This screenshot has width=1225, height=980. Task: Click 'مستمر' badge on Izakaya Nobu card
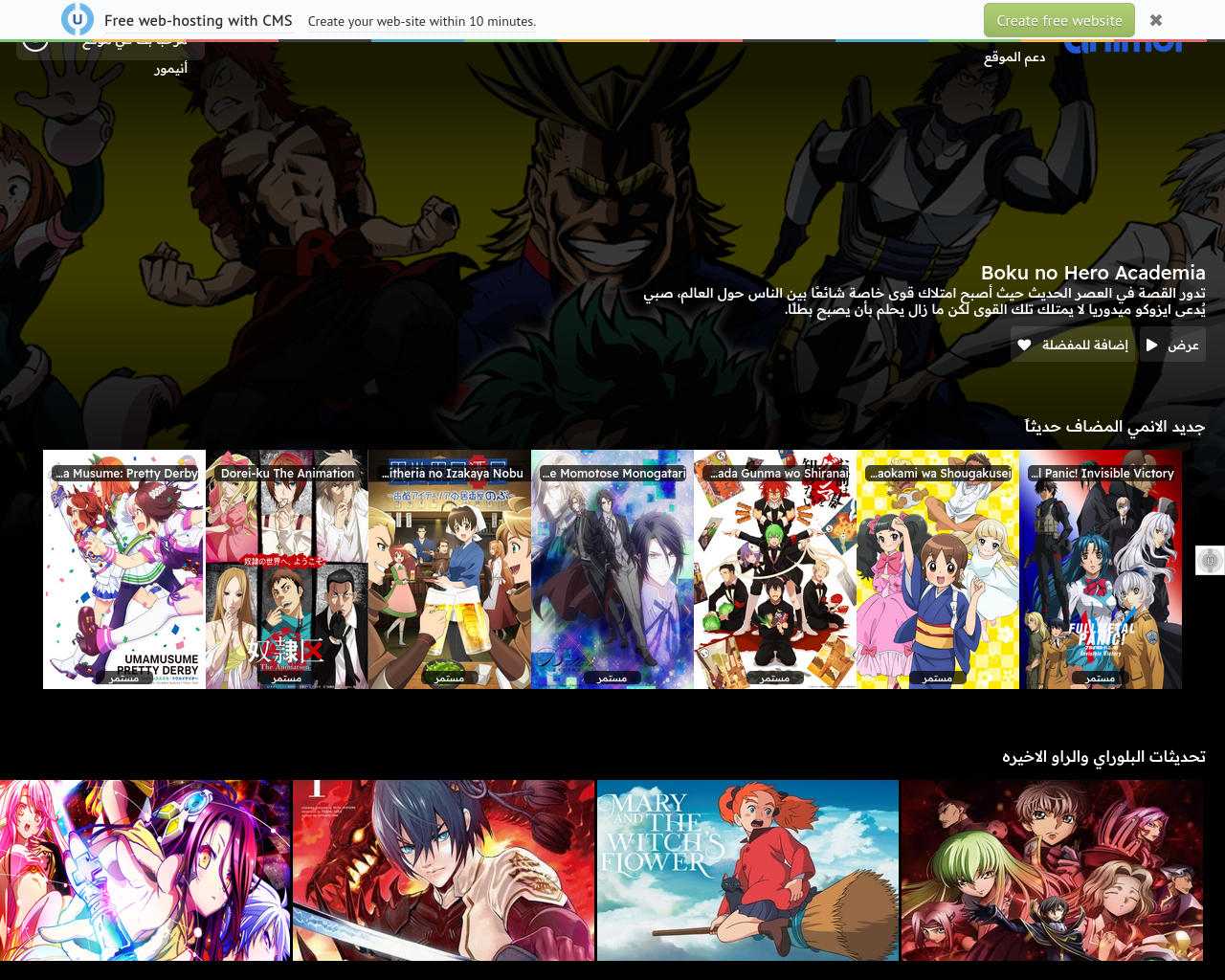(x=450, y=678)
